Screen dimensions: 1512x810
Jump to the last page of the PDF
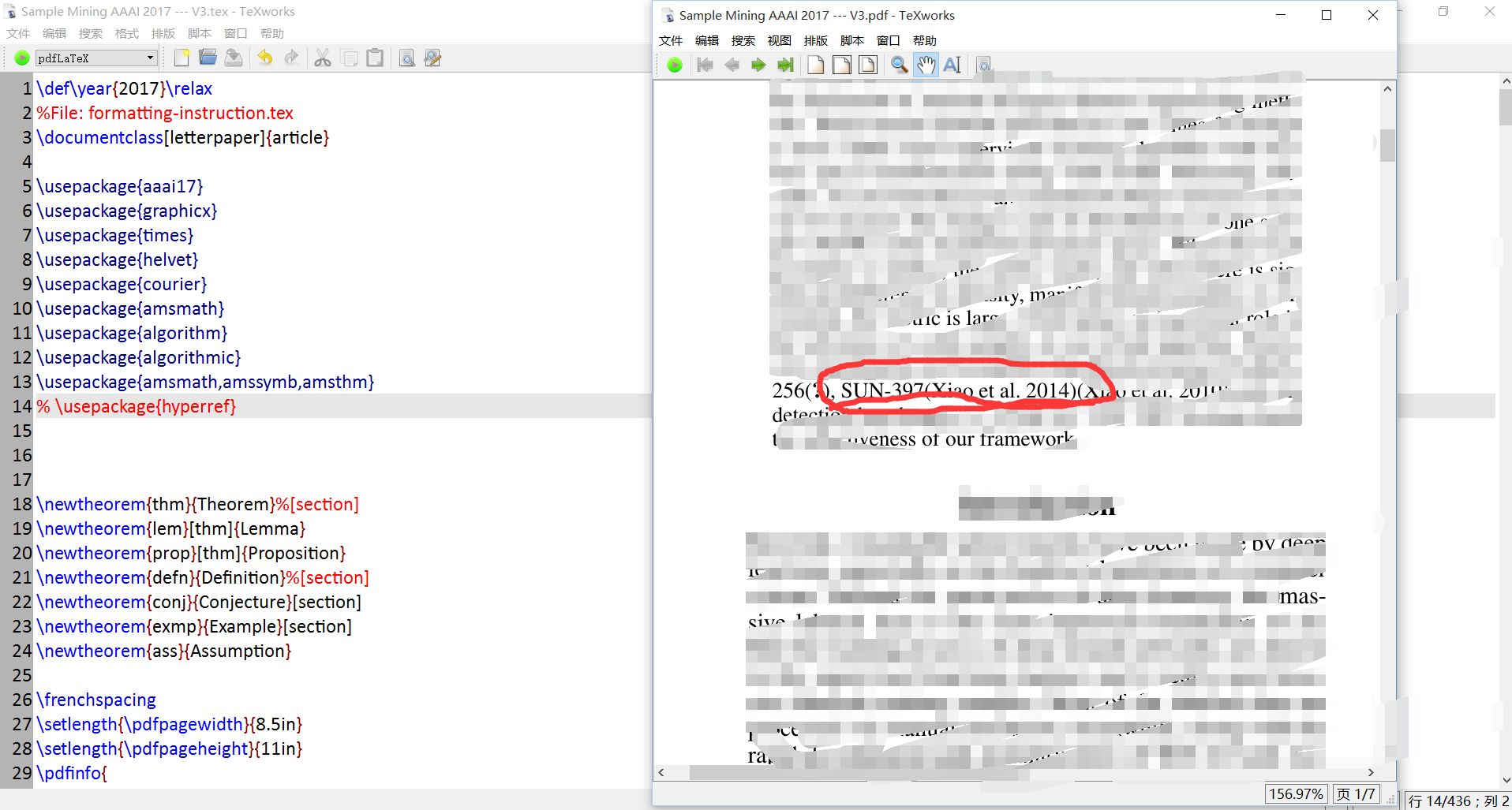click(785, 65)
